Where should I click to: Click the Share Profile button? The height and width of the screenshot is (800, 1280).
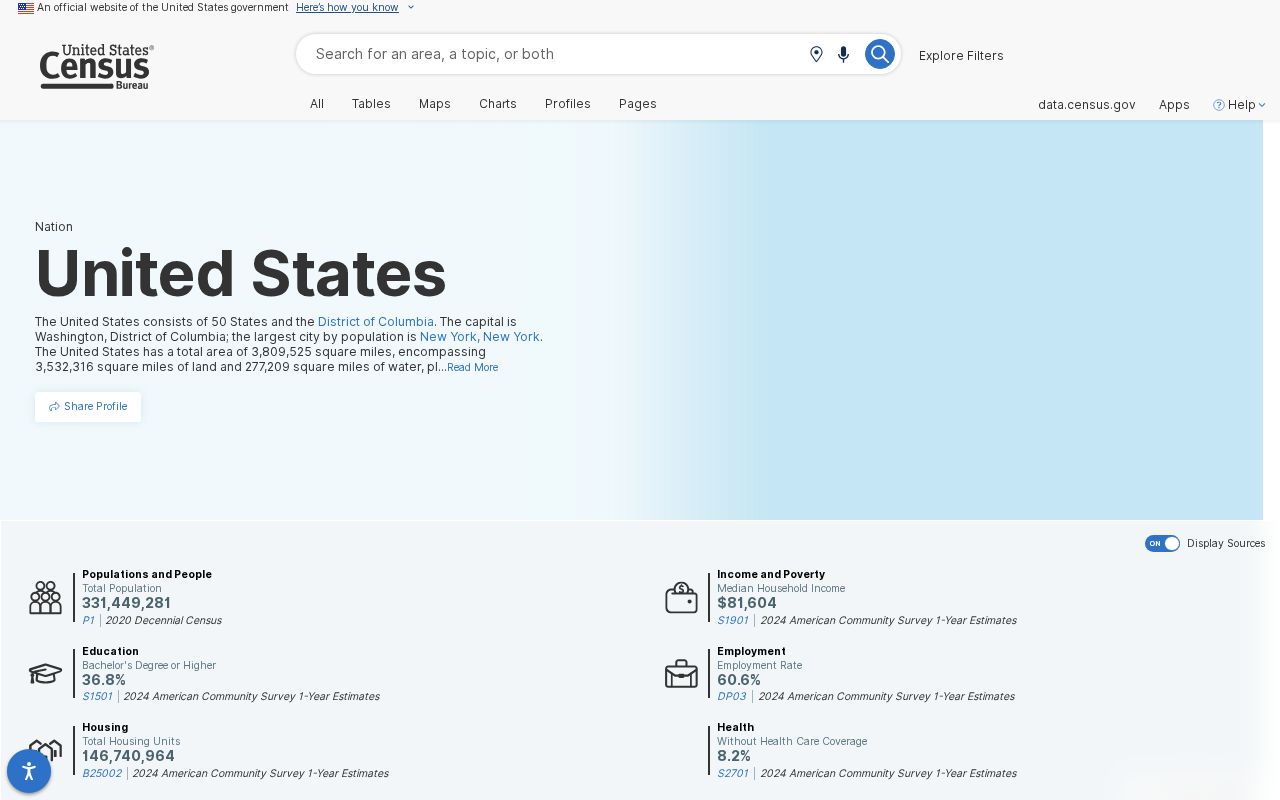[88, 406]
